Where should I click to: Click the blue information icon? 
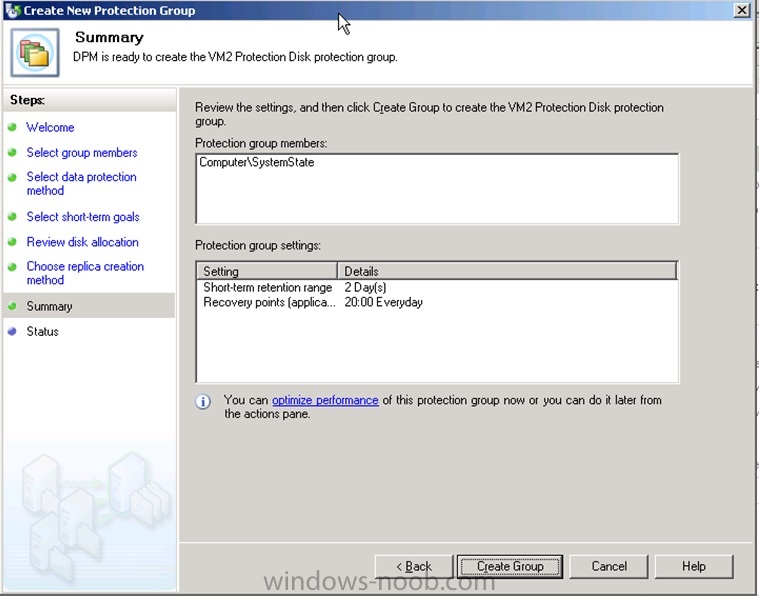(x=203, y=402)
